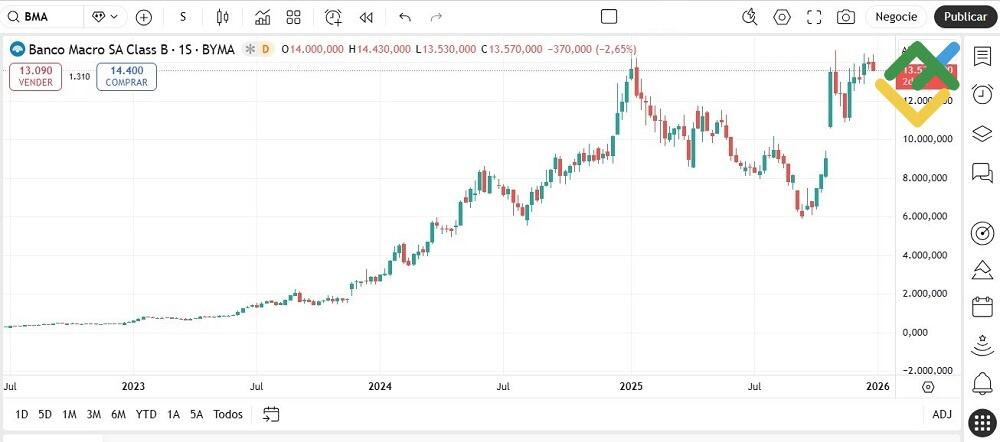Open the Indicators chart icon
The width and height of the screenshot is (1000, 442).
coord(262,17)
